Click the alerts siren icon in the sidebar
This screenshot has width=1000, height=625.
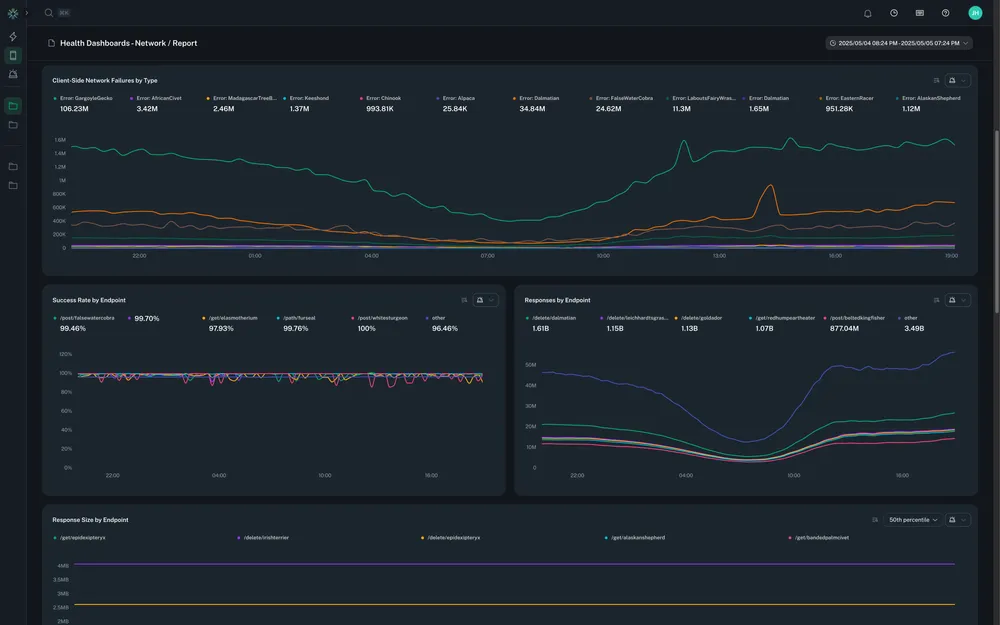10,72
